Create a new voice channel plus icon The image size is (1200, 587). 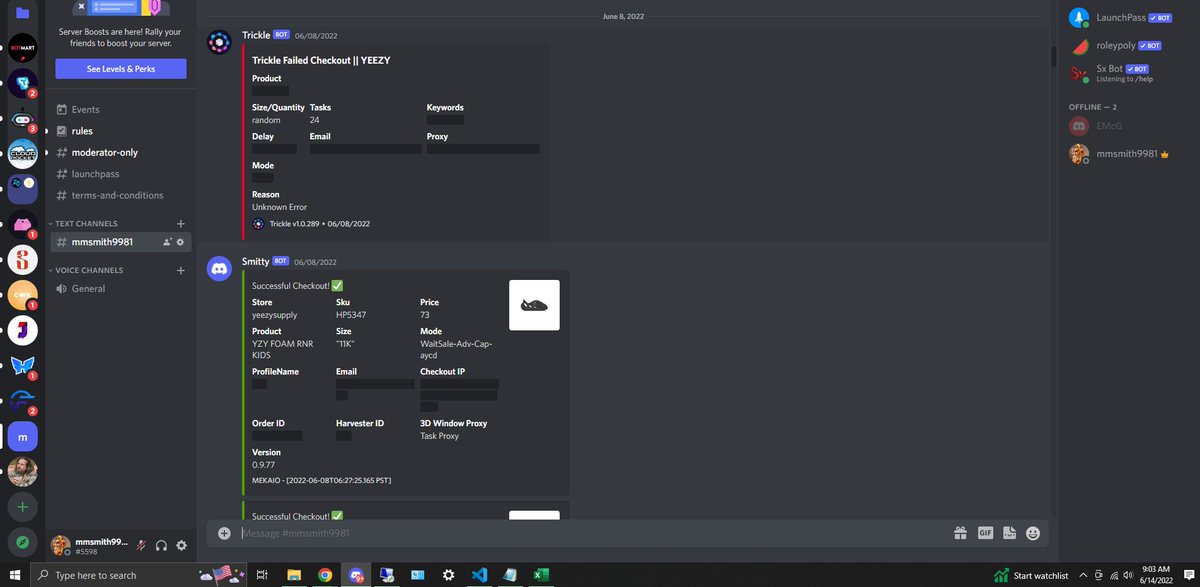(x=181, y=270)
